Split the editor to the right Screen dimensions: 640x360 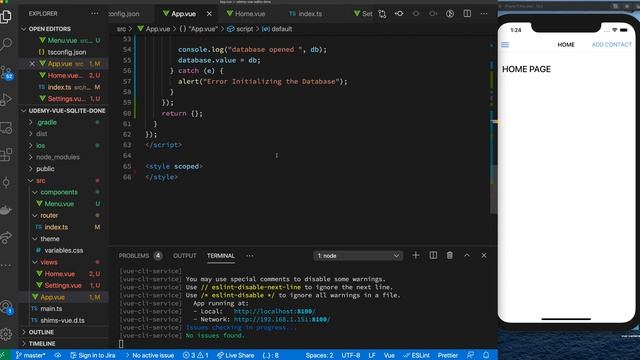tap(467, 13)
